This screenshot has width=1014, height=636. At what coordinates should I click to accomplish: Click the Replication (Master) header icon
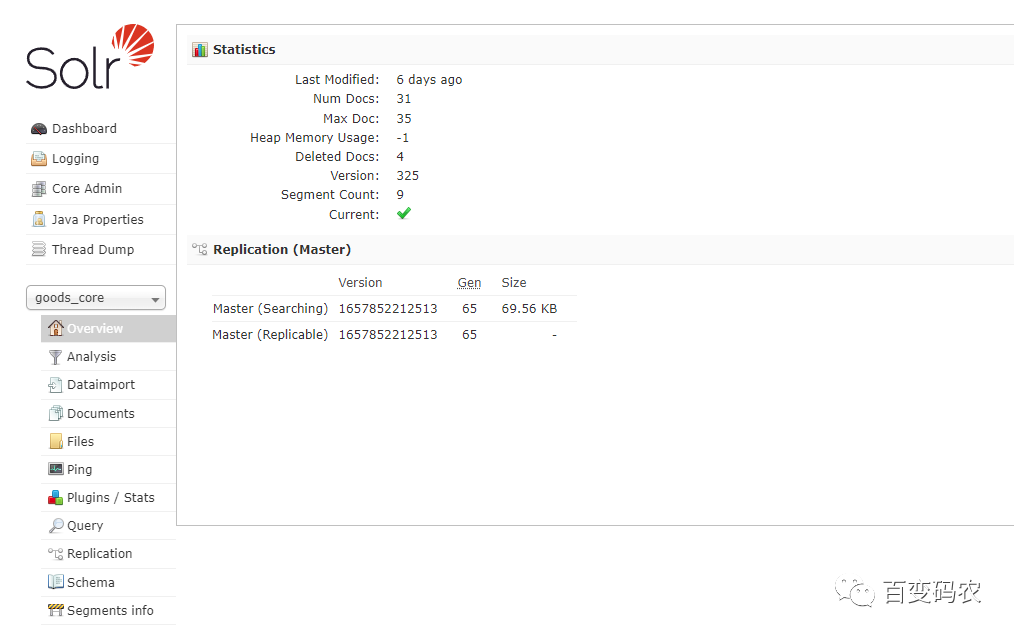[200, 249]
